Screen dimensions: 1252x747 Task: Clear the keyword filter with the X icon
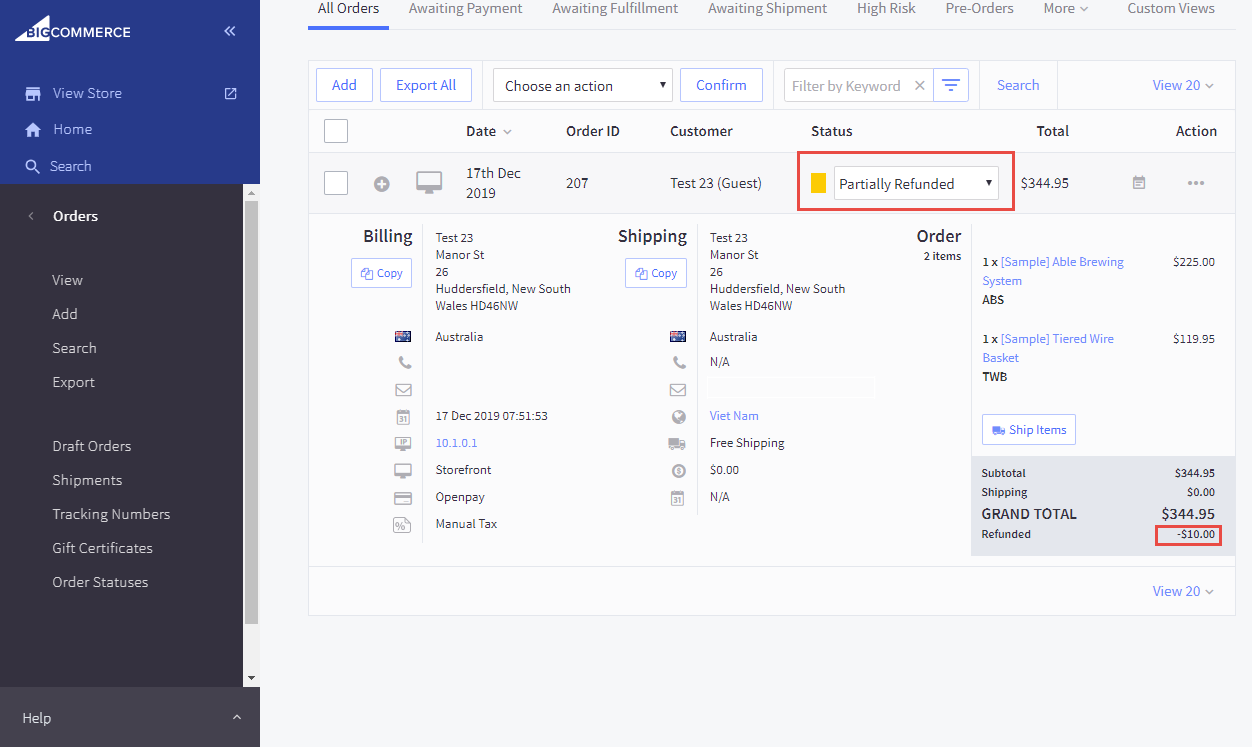point(920,86)
